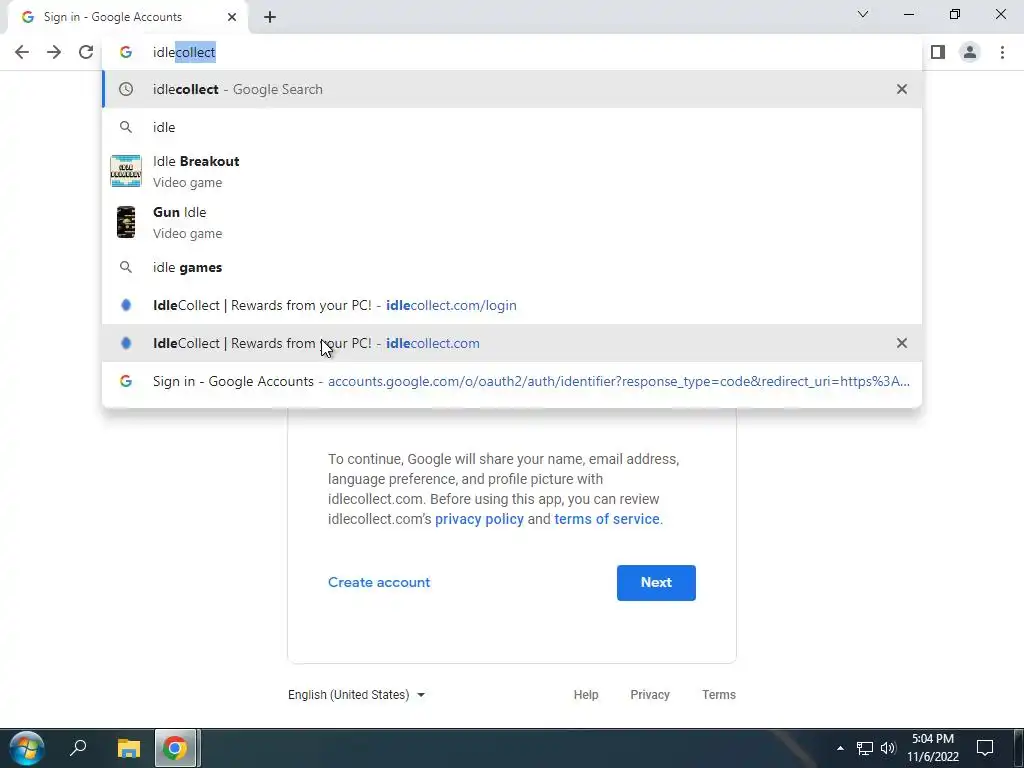Reload the current page

coord(86,52)
